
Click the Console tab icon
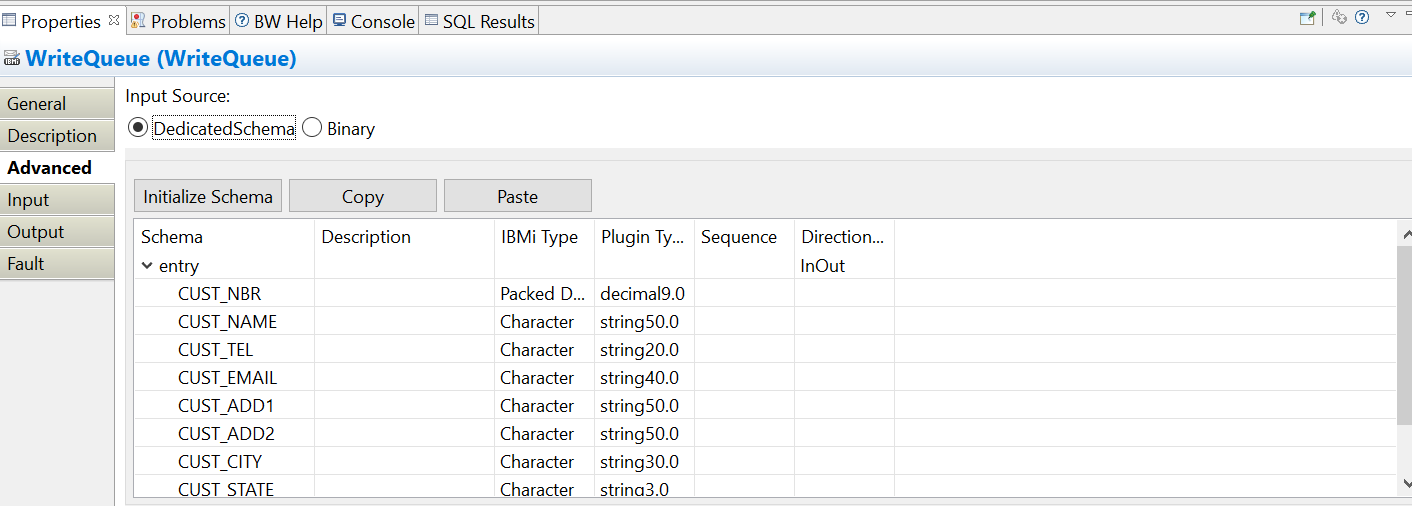(340, 21)
